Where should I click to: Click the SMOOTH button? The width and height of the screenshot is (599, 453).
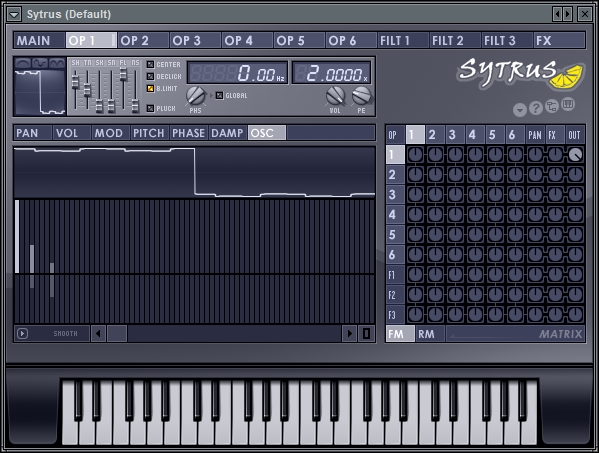(65, 333)
